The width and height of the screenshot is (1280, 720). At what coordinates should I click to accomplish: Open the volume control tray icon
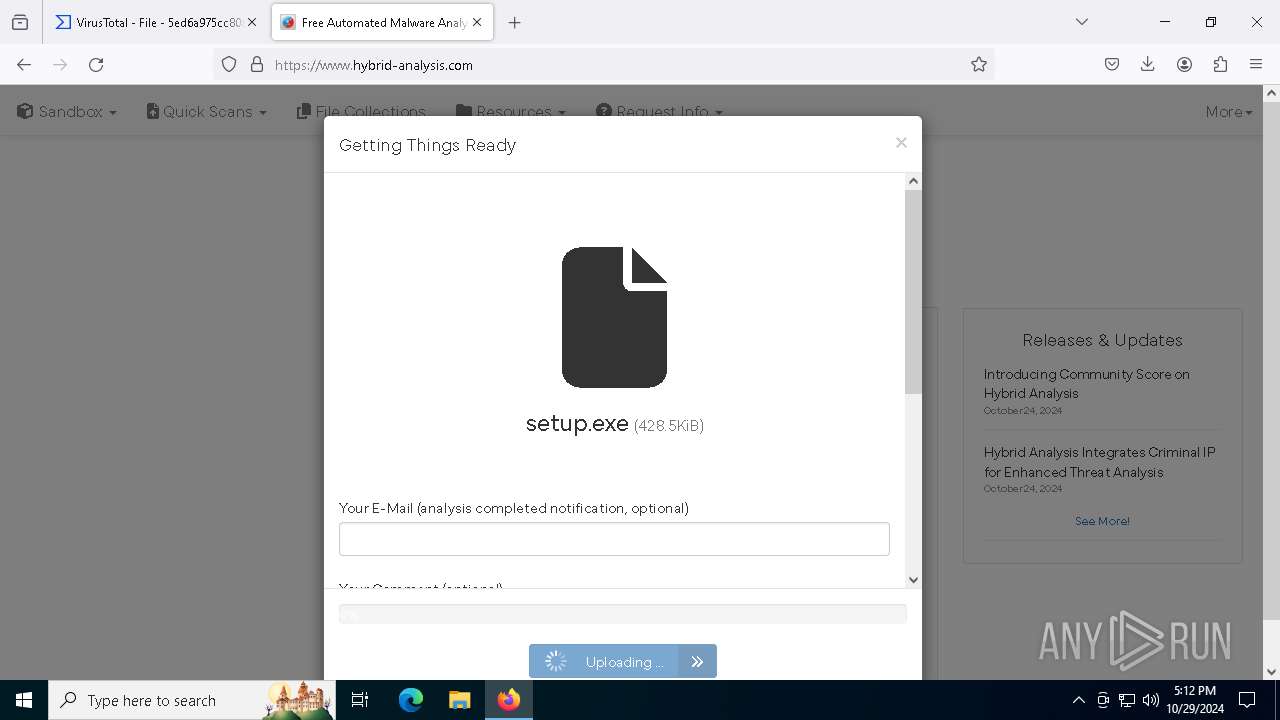click(x=1151, y=700)
